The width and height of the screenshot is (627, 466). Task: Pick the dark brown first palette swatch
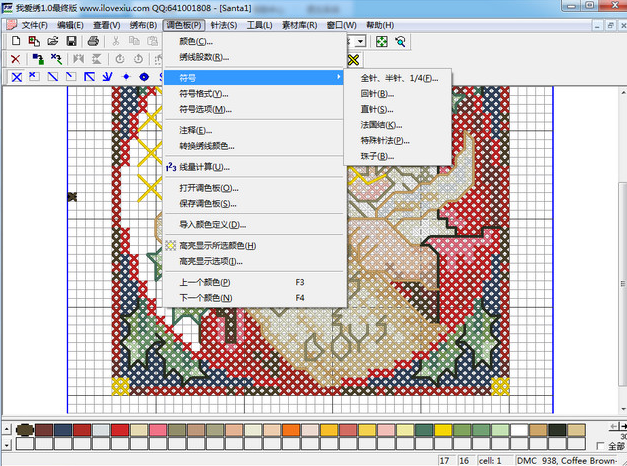click(25, 430)
